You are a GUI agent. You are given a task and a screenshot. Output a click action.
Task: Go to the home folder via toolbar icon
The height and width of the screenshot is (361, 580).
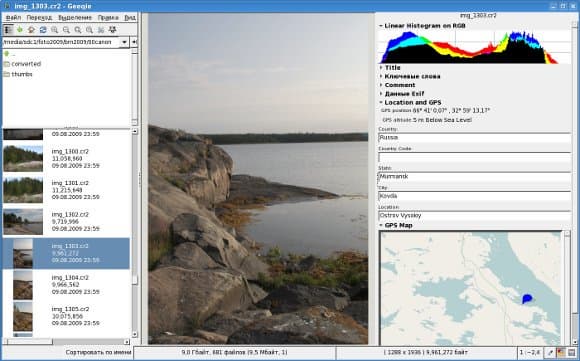pyautogui.click(x=31, y=30)
